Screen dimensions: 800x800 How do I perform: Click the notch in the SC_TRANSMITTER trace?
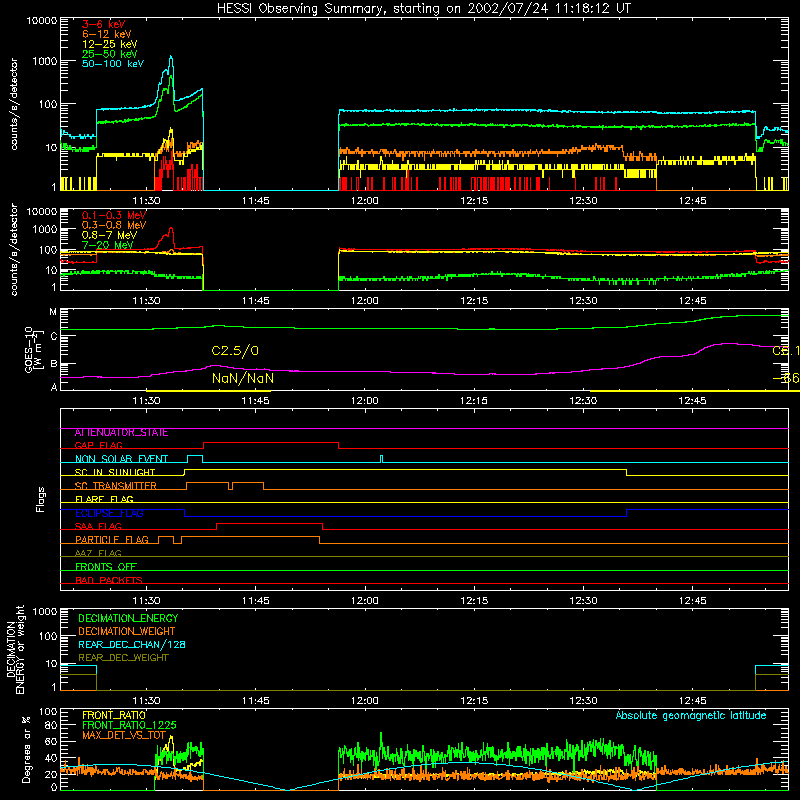[x=231, y=486]
